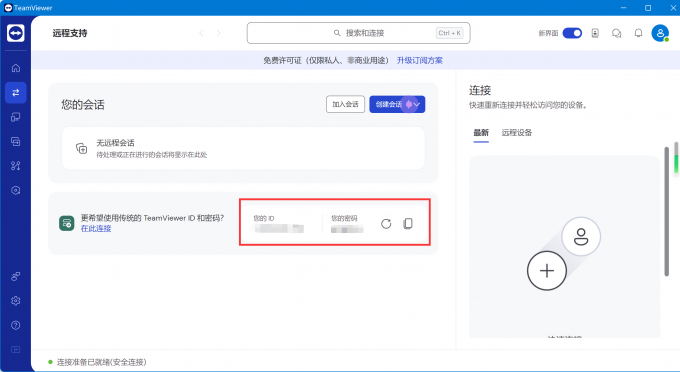Click the 在此连接 link
The width and height of the screenshot is (680, 372).
[x=96, y=228]
